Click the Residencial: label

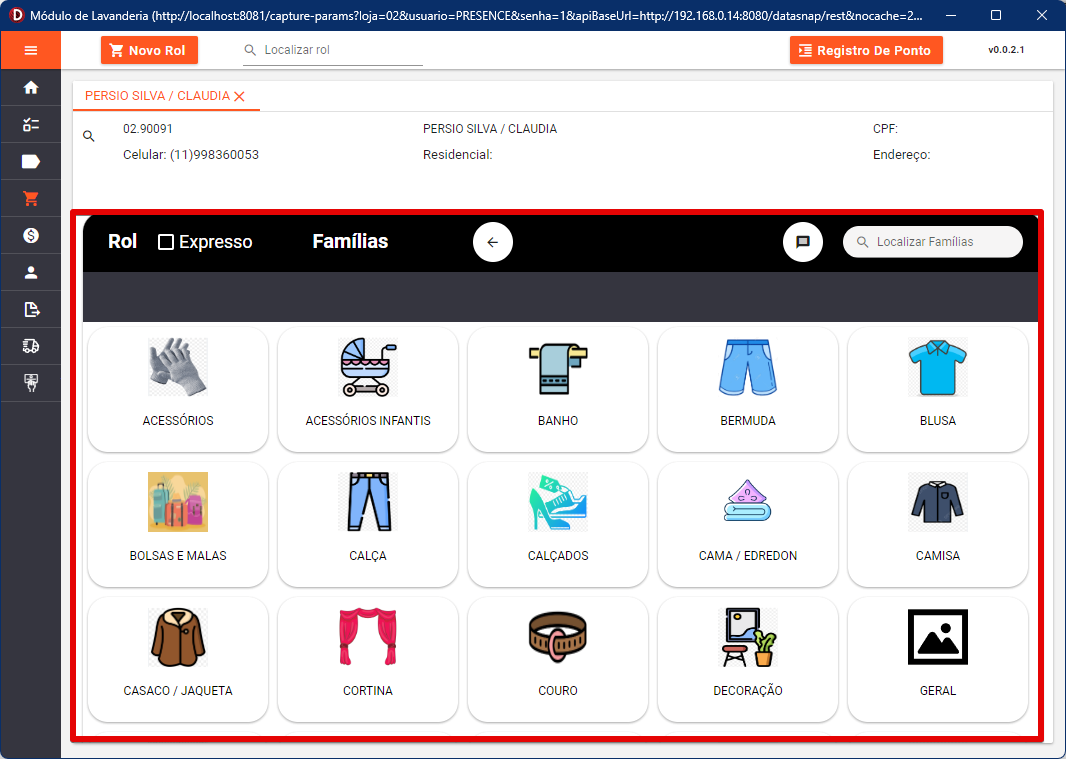(458, 154)
